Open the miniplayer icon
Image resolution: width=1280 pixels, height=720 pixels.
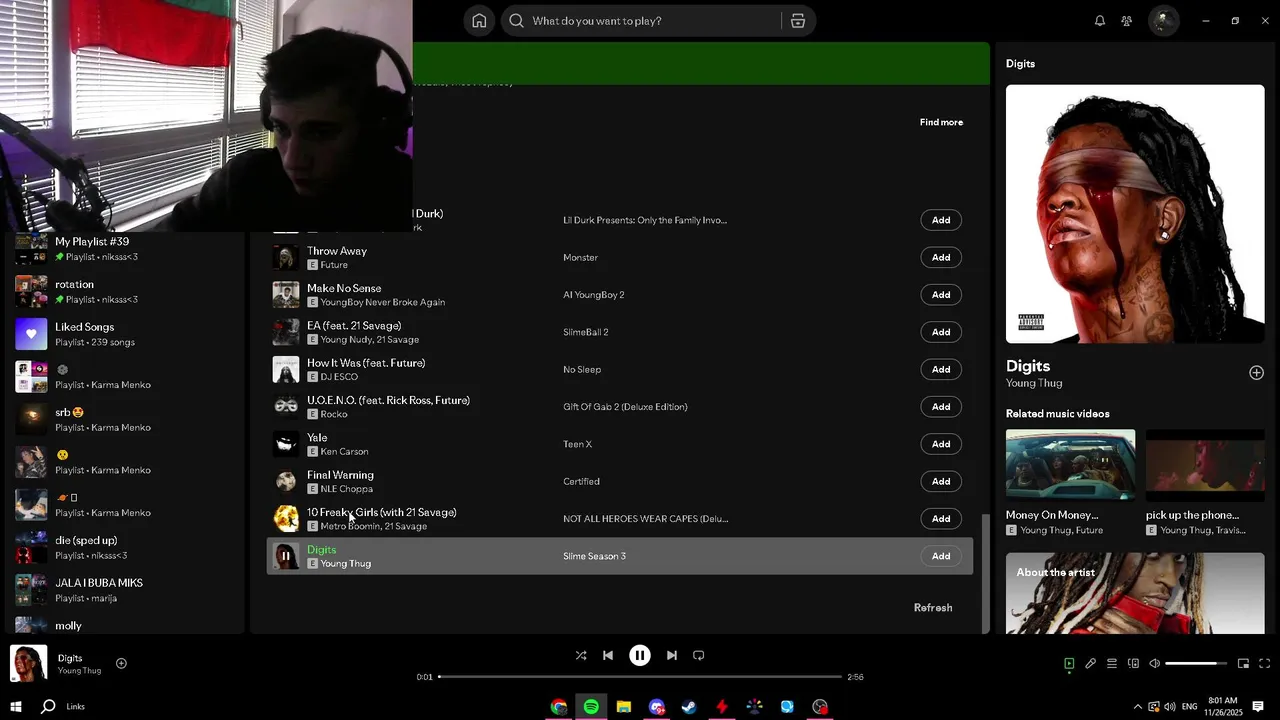point(1243,664)
